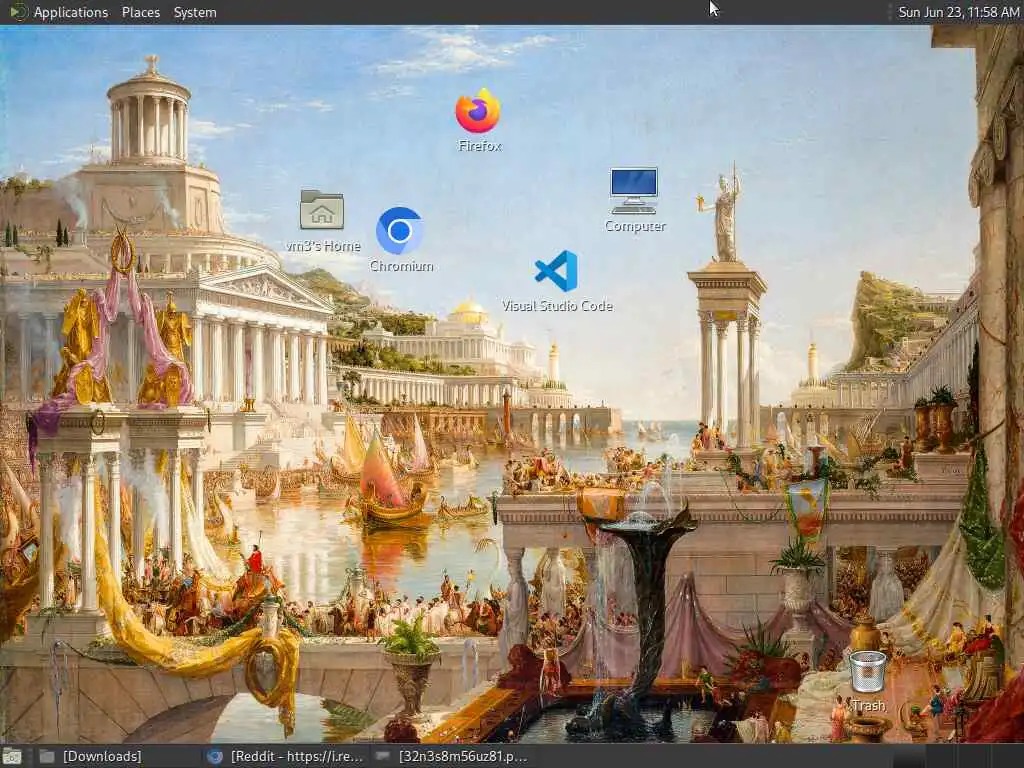Open the System menu

[195, 12]
